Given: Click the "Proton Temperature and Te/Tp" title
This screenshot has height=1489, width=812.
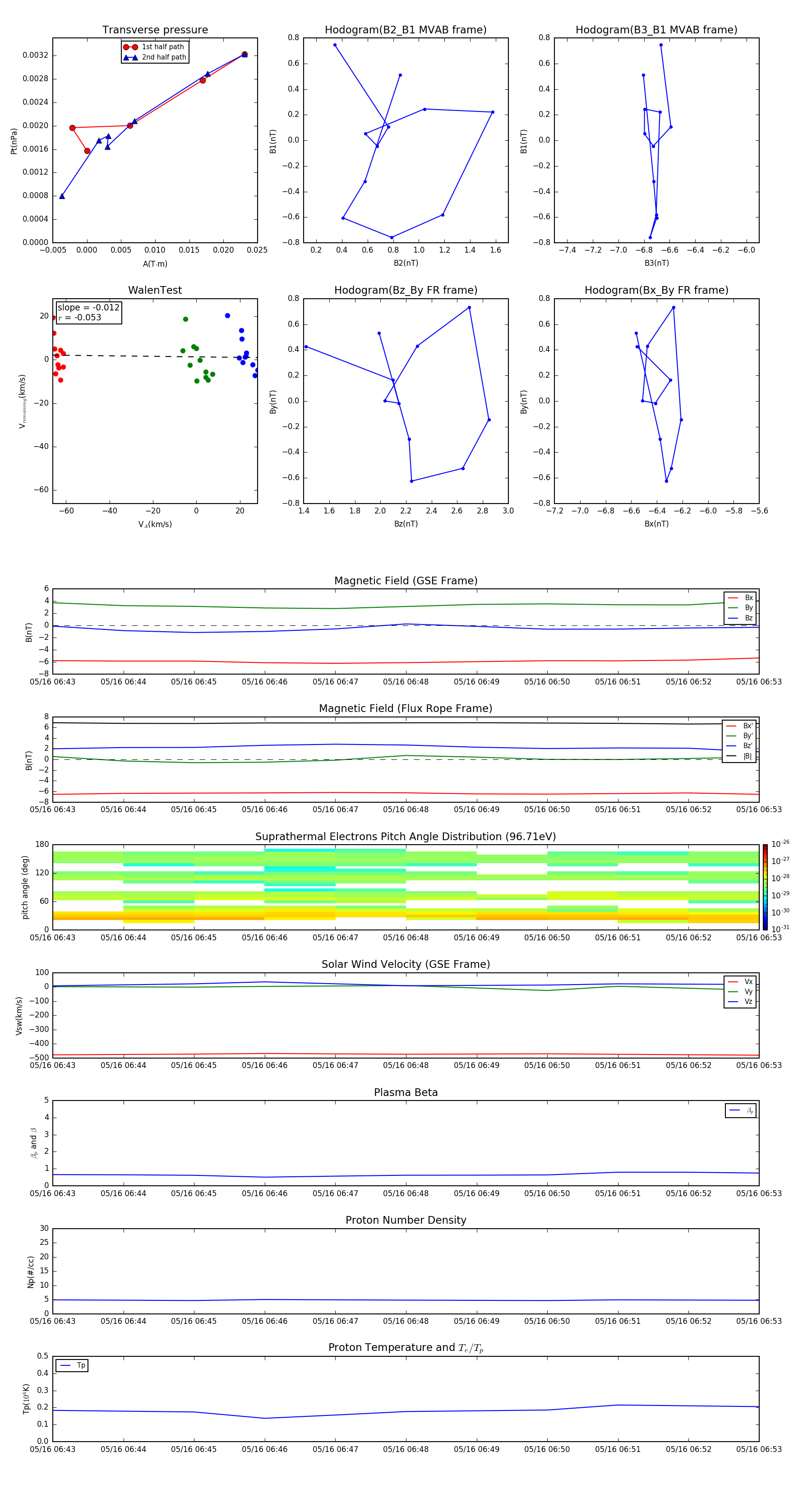Looking at the screenshot, I should [406, 1348].
